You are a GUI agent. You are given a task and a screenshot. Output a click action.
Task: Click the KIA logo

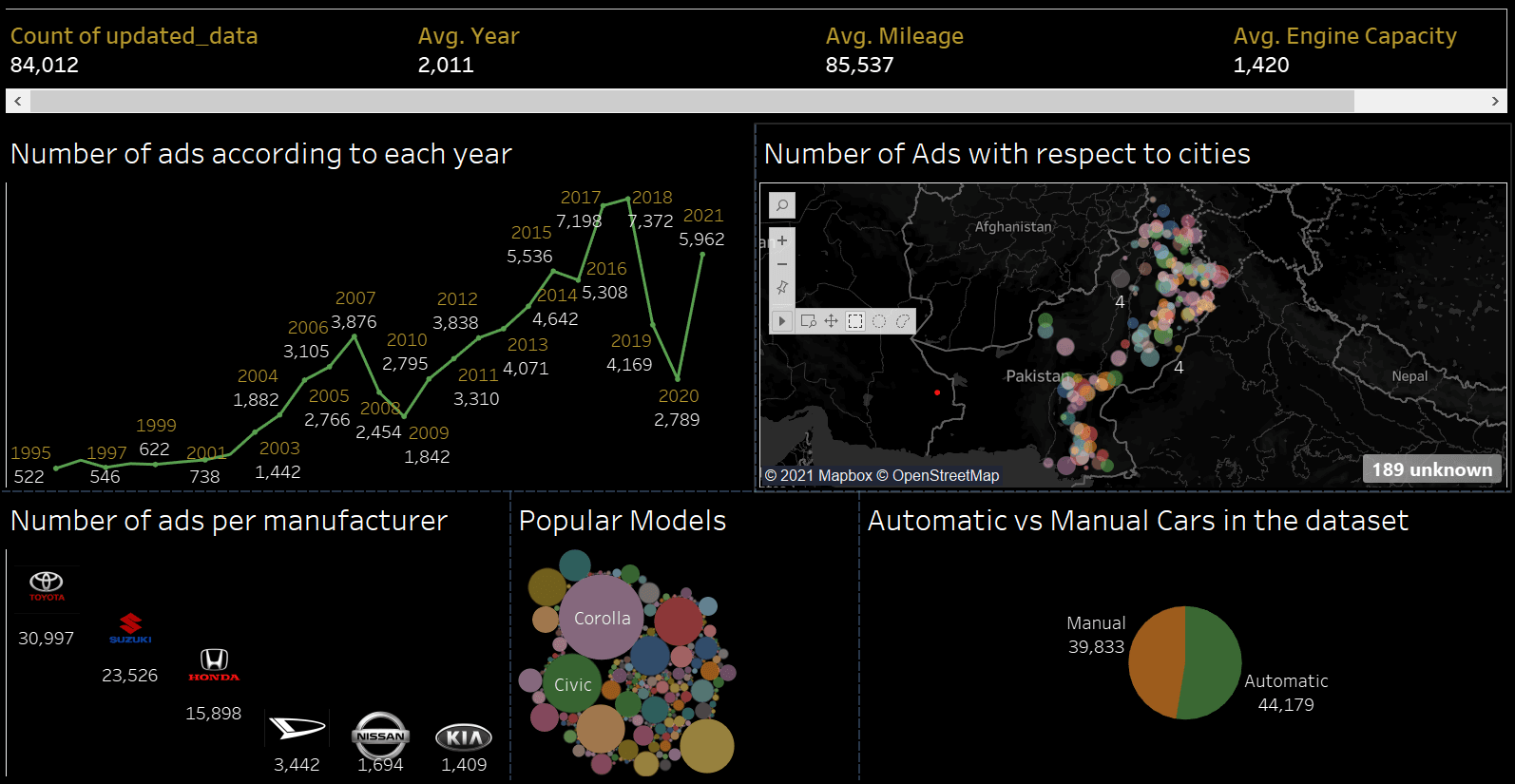[464, 737]
